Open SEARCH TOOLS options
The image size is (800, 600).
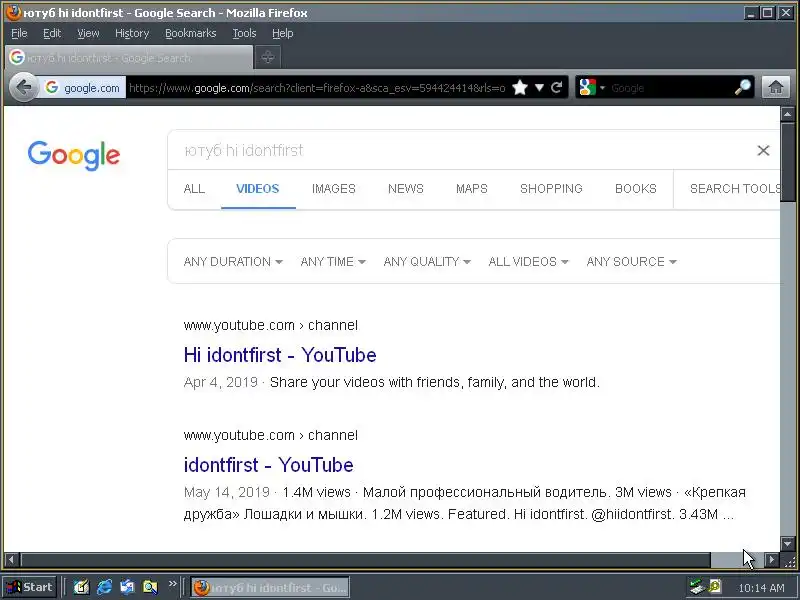pyautogui.click(x=735, y=189)
